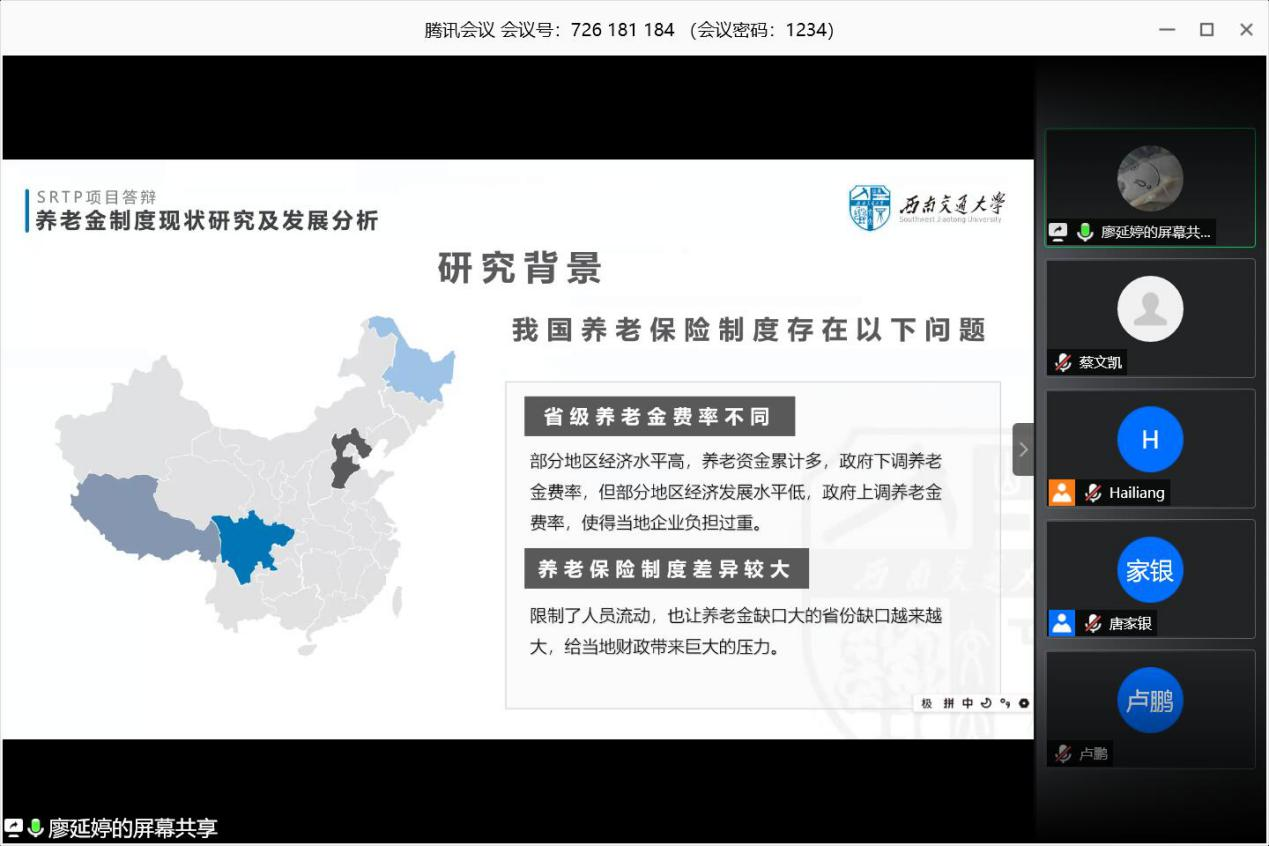Click the screen share icon on 廖延婷's tile

(1059, 232)
